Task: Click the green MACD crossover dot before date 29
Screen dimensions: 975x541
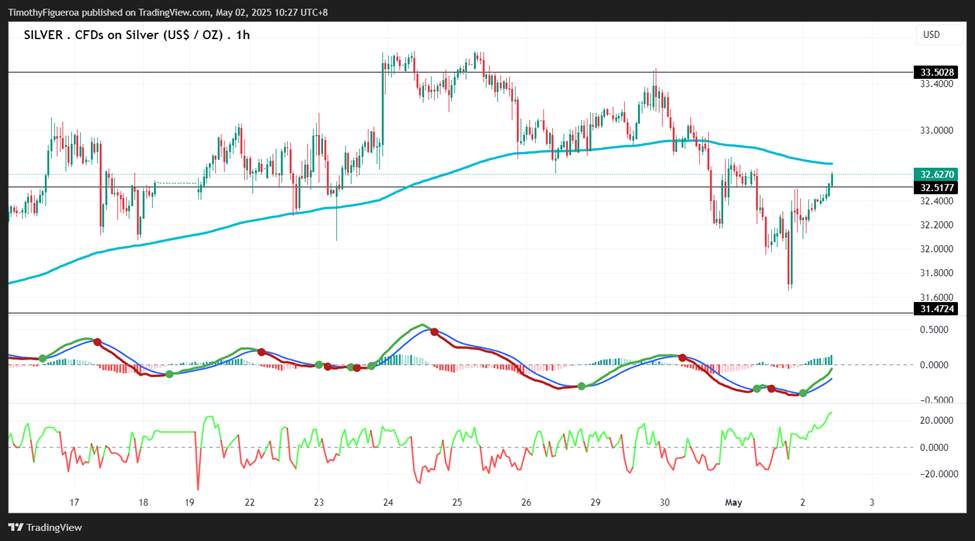Action: (581, 386)
